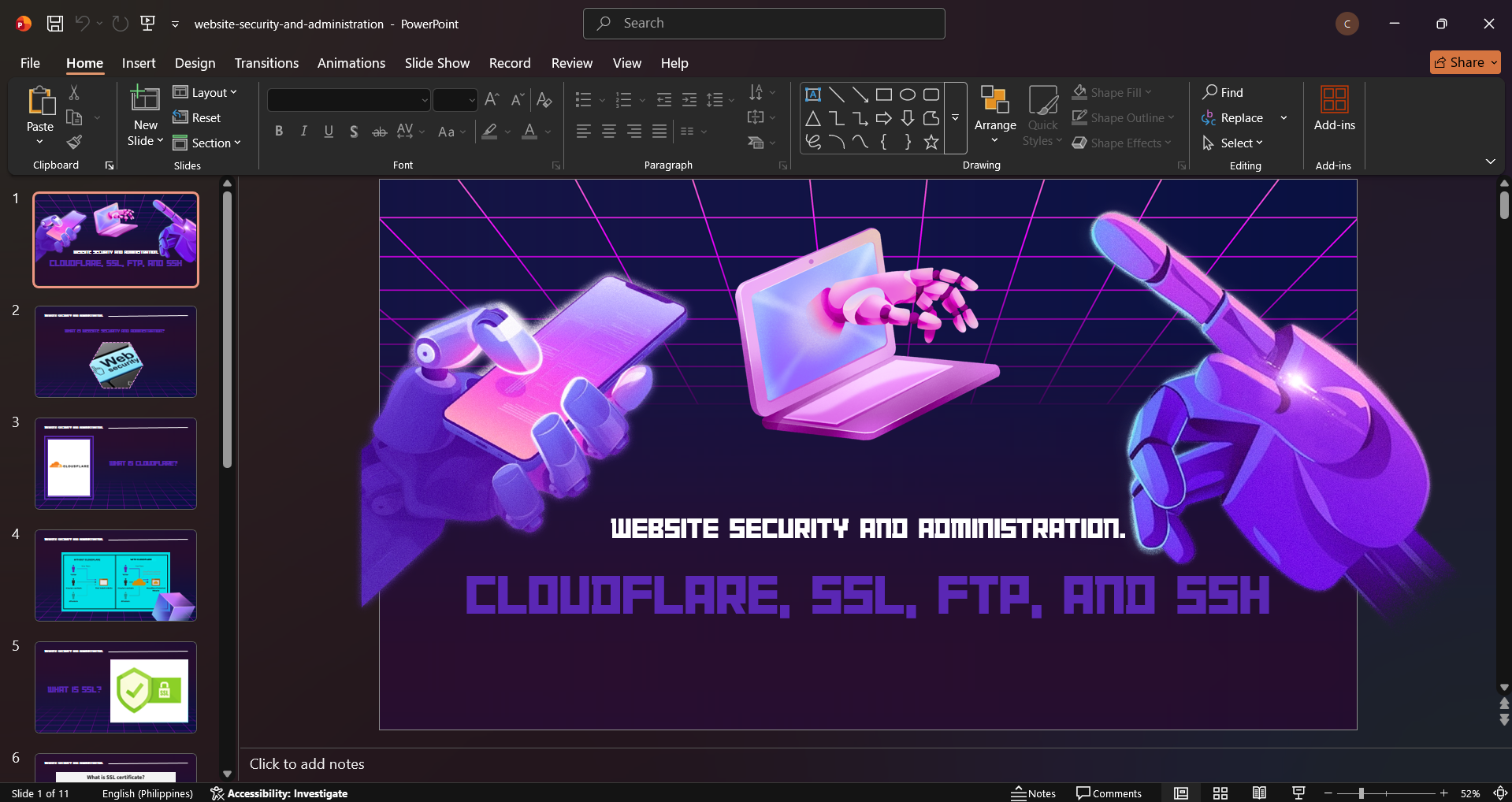Click the Share button
Viewport: 1512px width, 802px height.
(x=1465, y=62)
